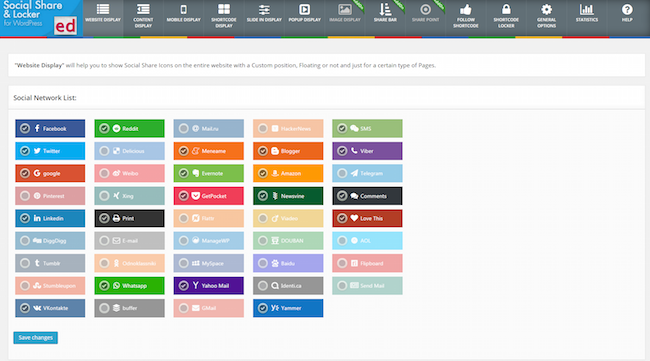Click the Weibo icon
Screen dimensions: 650x361
click(x=116, y=173)
